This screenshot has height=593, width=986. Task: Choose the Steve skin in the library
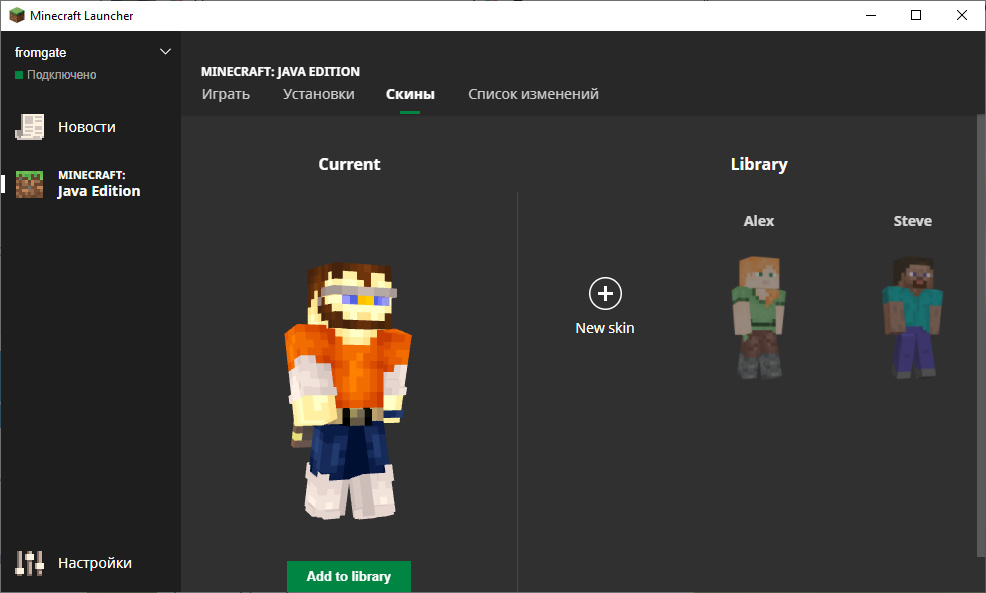(912, 315)
